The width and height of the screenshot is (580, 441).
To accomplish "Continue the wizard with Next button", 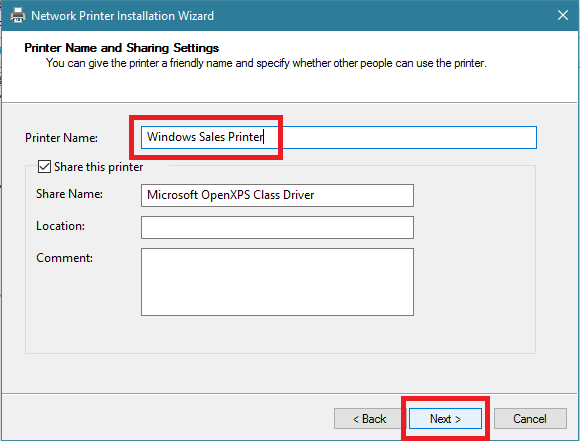I will (x=445, y=418).
